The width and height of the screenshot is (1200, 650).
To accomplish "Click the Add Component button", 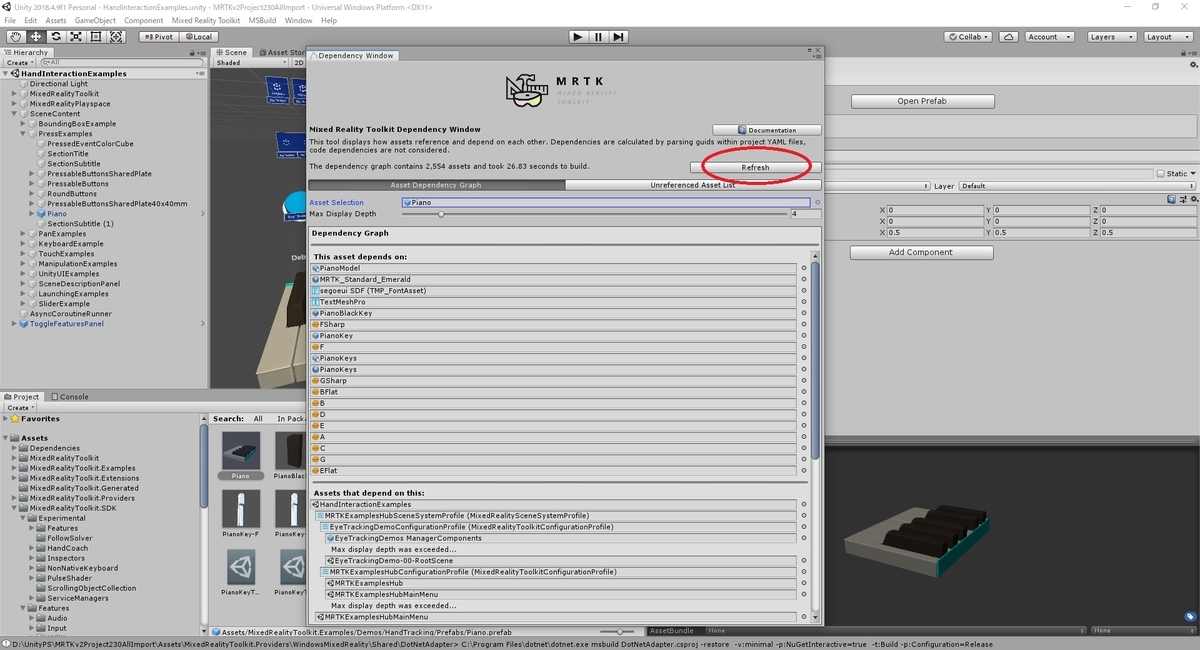I will pyautogui.click(x=921, y=252).
